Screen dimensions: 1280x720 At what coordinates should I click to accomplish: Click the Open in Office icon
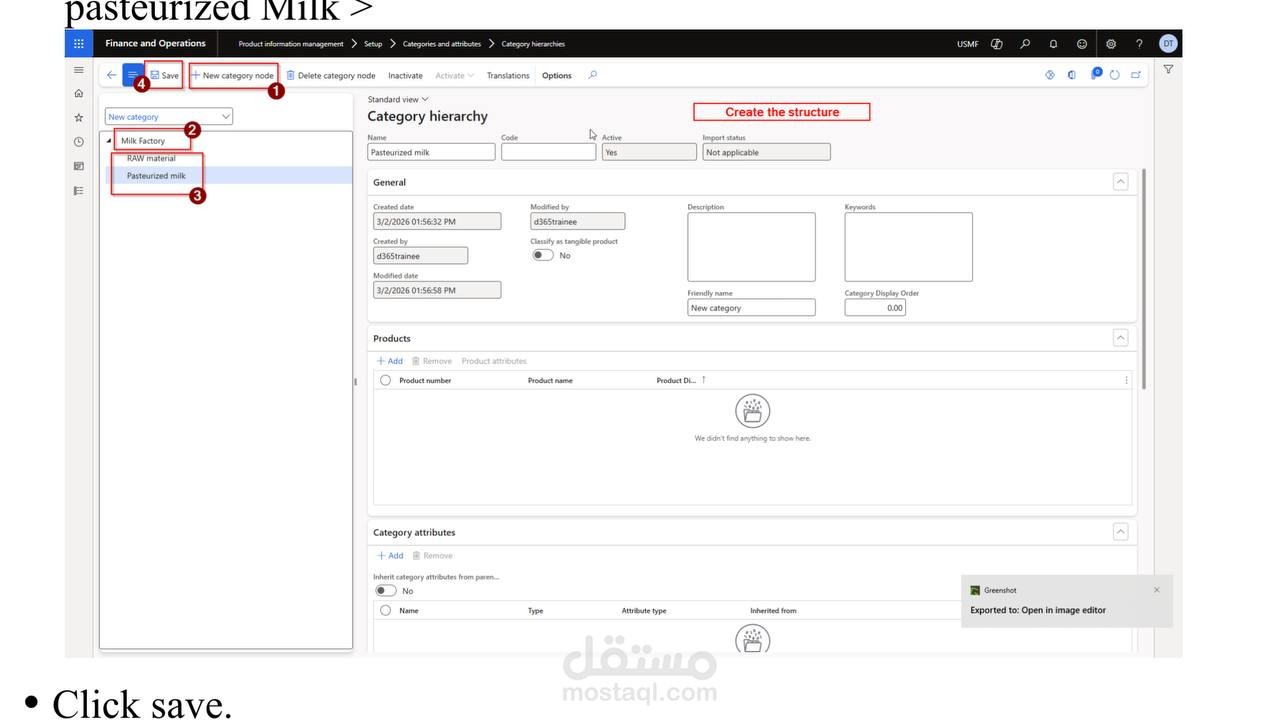[x=1072, y=75]
